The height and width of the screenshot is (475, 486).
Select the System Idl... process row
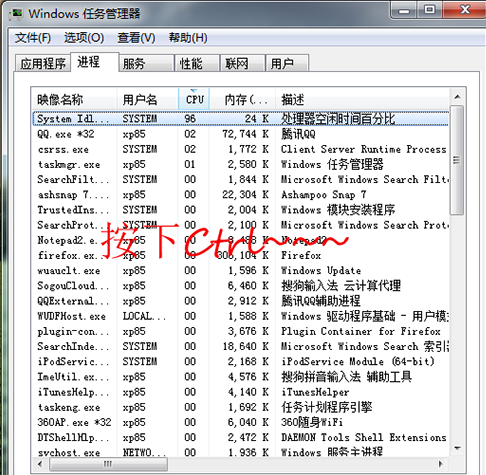[241, 119]
